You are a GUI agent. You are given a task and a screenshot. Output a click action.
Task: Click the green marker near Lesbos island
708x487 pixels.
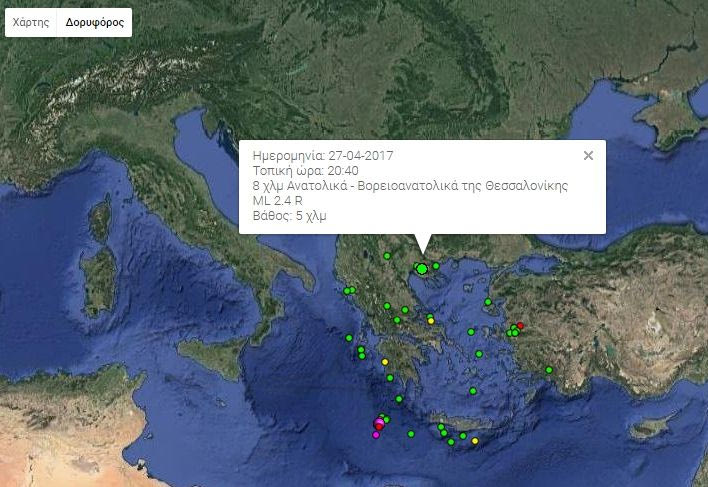(x=487, y=301)
